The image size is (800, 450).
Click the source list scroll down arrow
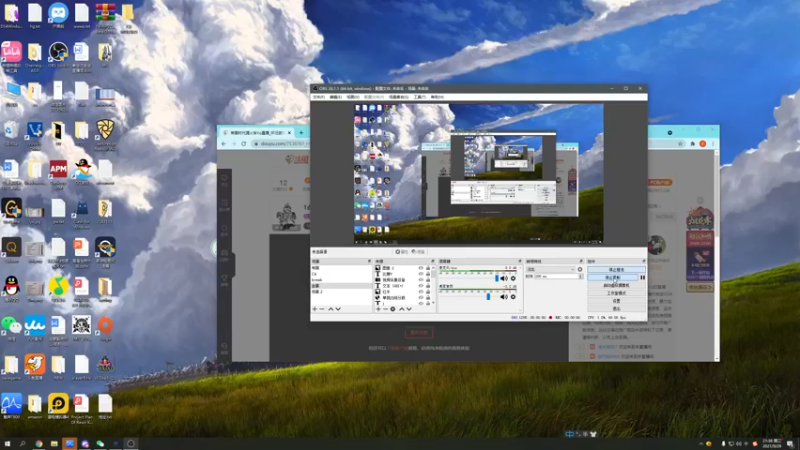click(433, 303)
